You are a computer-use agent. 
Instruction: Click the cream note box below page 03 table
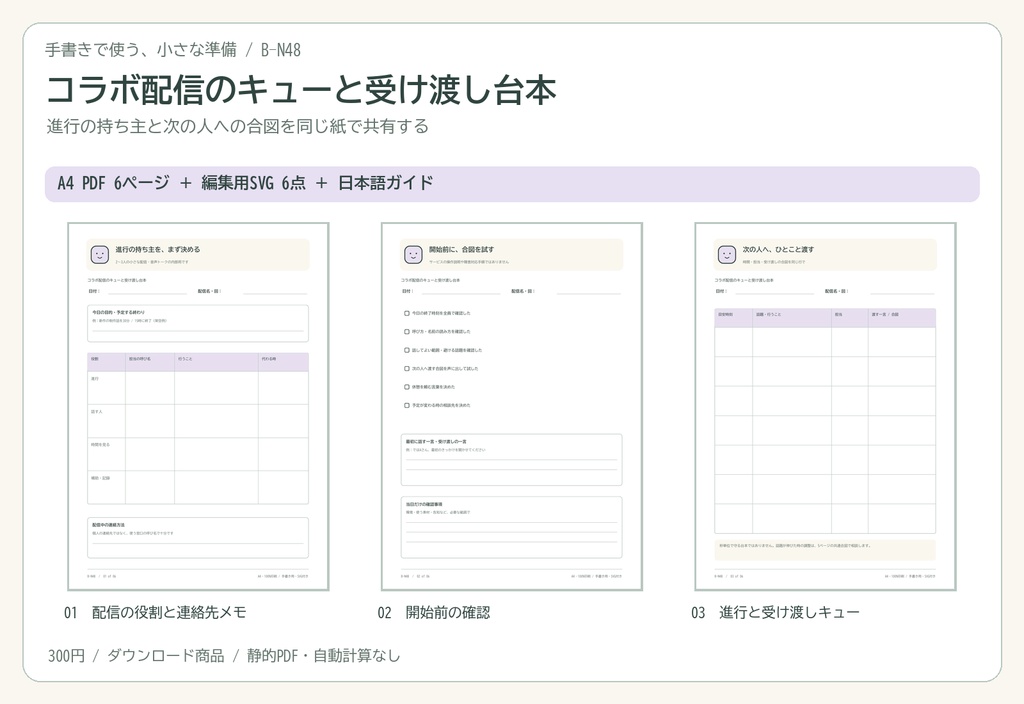point(825,549)
